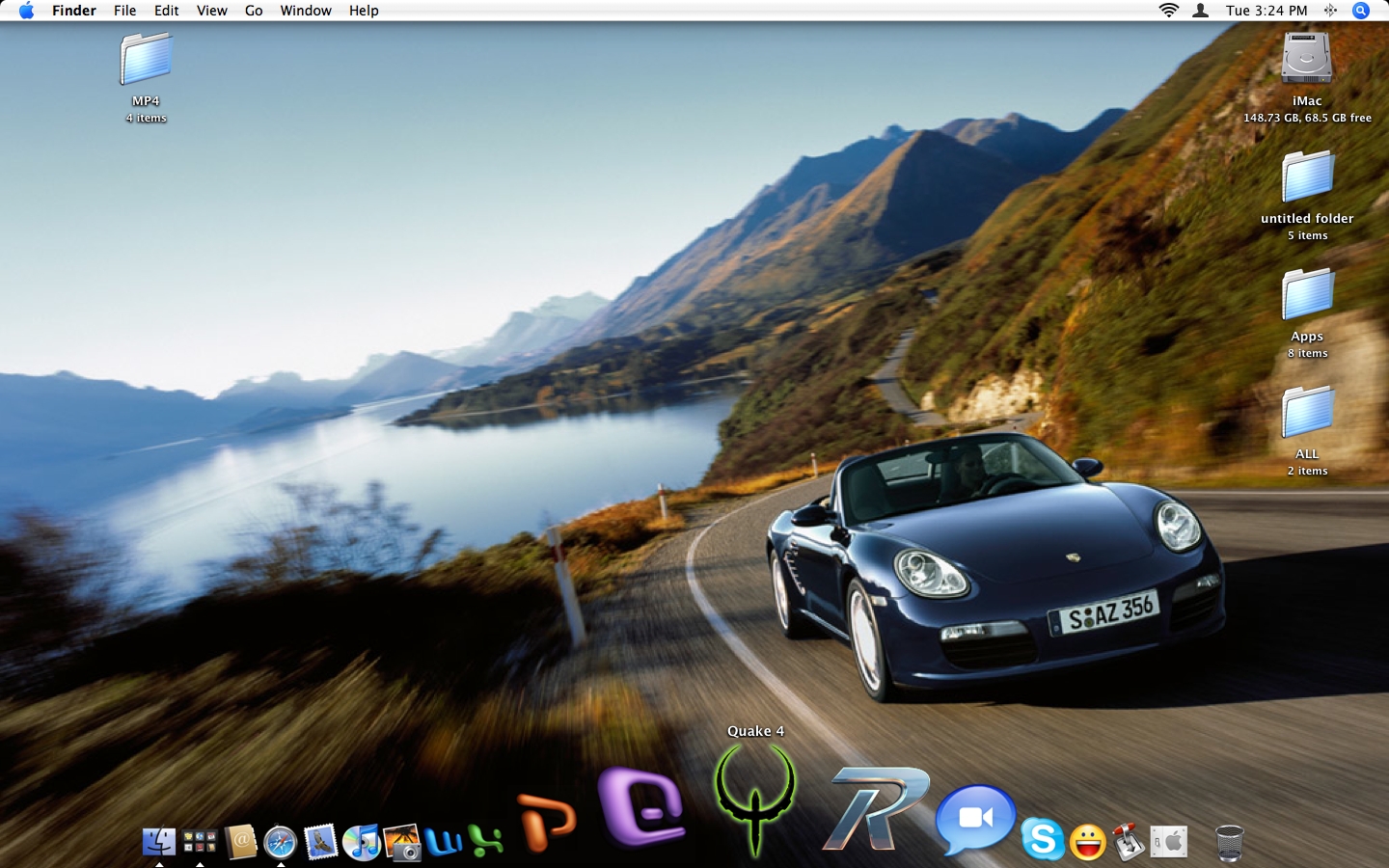Launch Quake 4 from the dock
The image size is (1389, 868).
click(x=755, y=800)
